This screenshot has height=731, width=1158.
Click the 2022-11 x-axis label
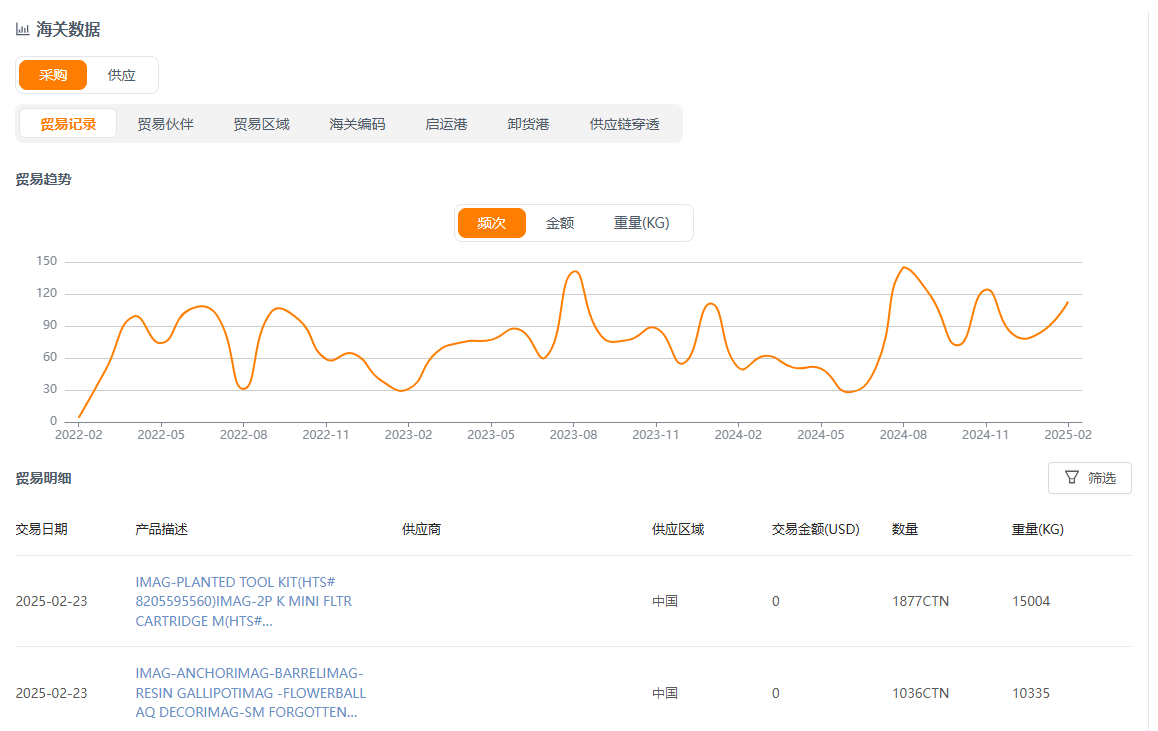tap(326, 435)
